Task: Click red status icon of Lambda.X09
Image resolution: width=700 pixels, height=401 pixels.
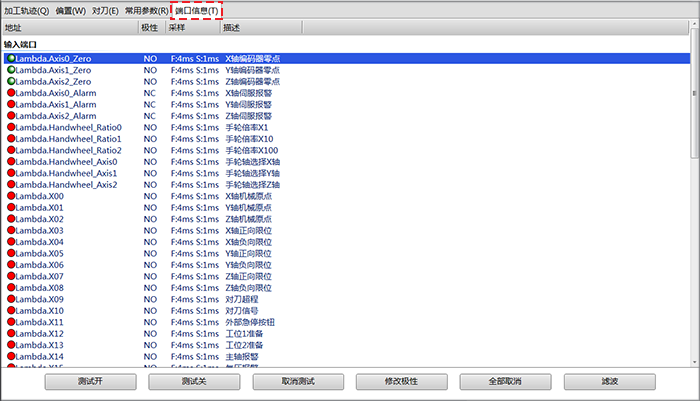Action: tap(11, 299)
